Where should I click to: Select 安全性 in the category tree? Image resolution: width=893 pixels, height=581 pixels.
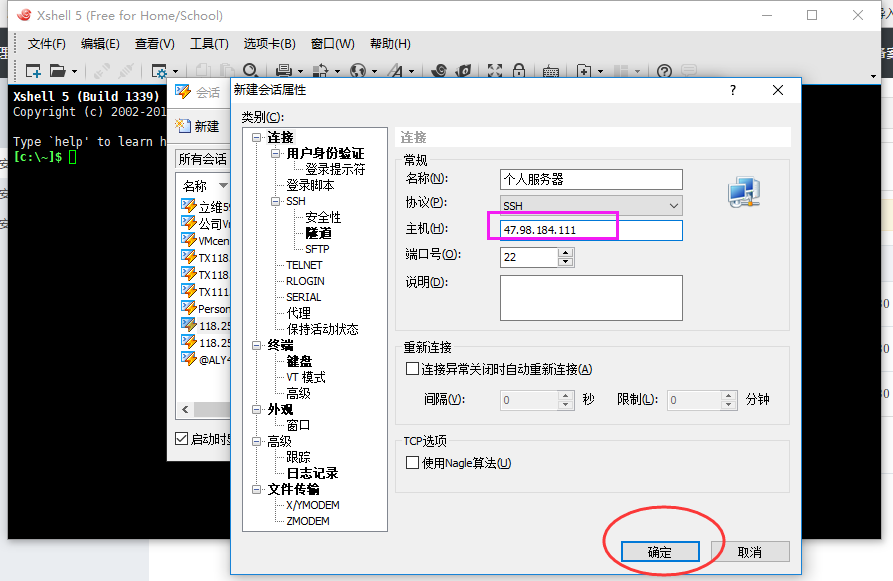323,217
